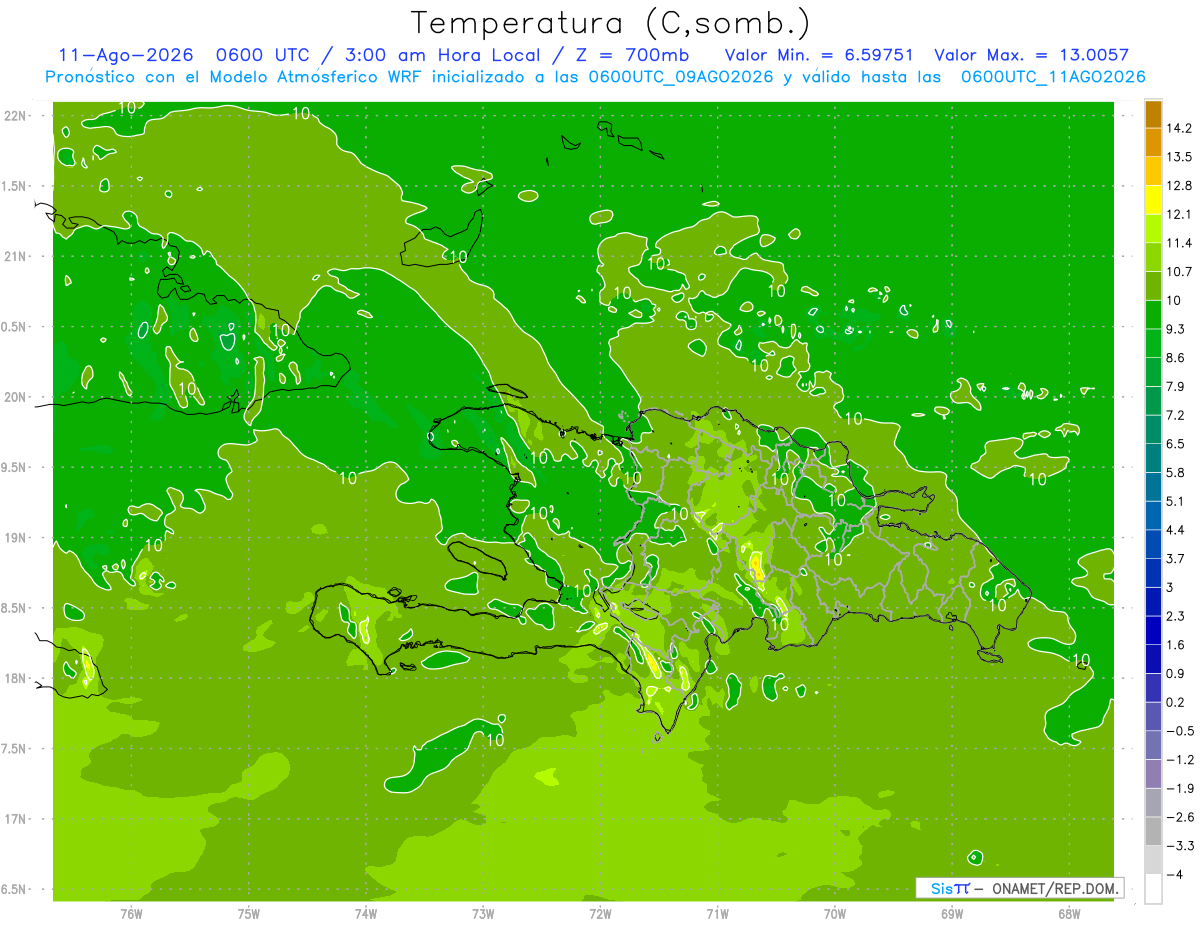Click the '20N' latitude axis label
The image size is (1200, 927).
point(17,397)
